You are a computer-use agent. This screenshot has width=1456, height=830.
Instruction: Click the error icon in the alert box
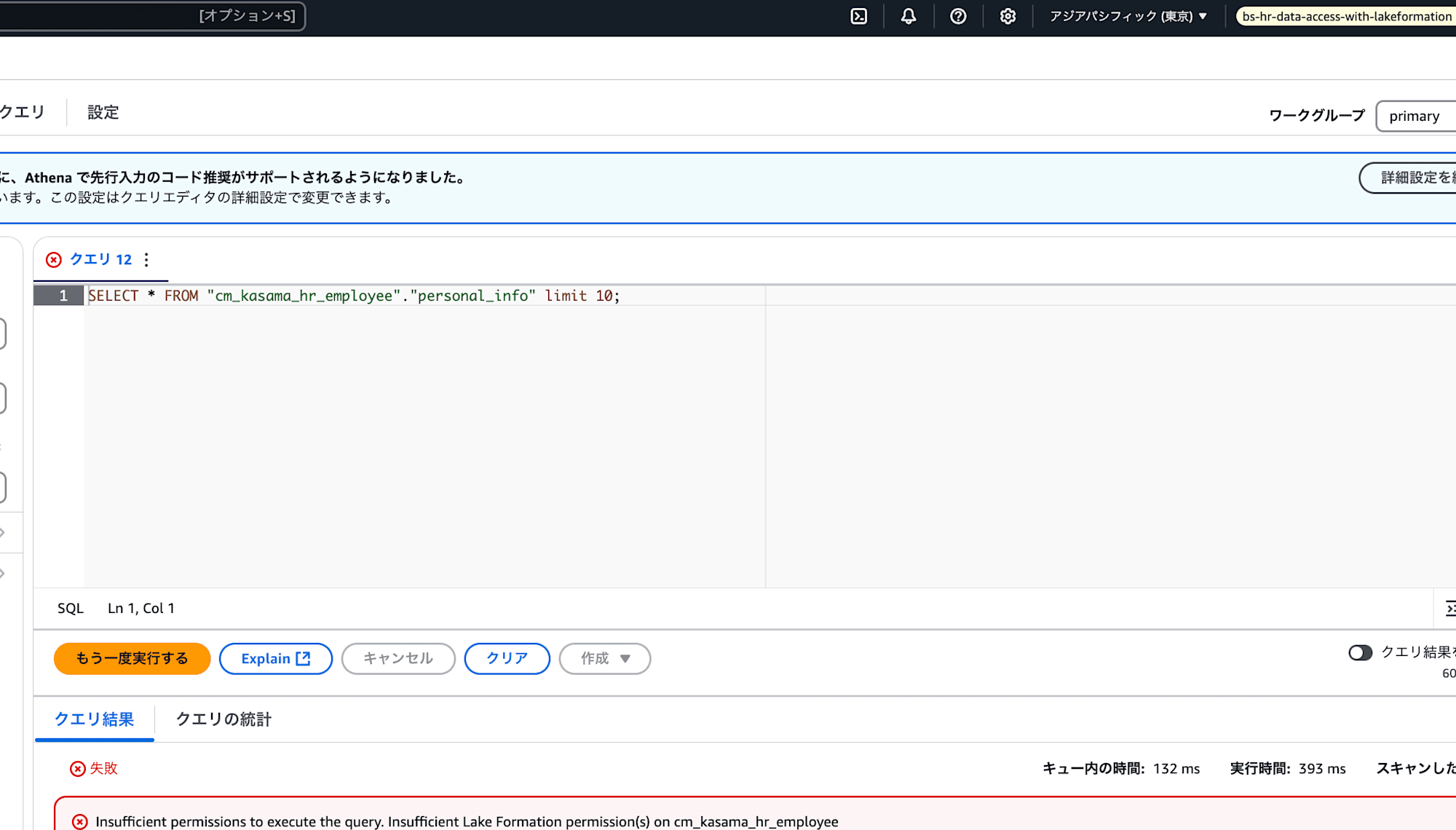(x=80, y=822)
